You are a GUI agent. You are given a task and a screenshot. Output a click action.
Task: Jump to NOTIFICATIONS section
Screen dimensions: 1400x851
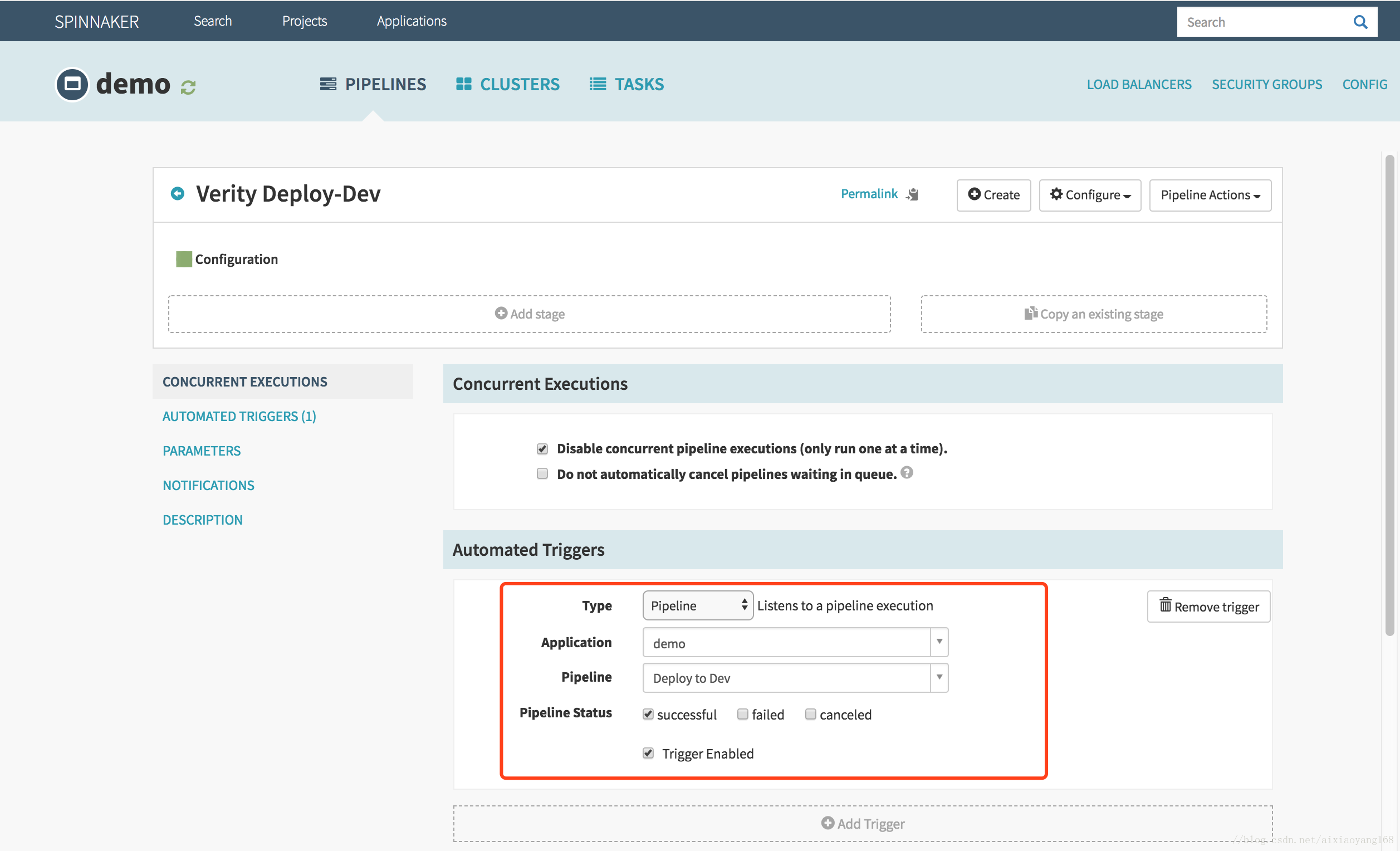[208, 486]
